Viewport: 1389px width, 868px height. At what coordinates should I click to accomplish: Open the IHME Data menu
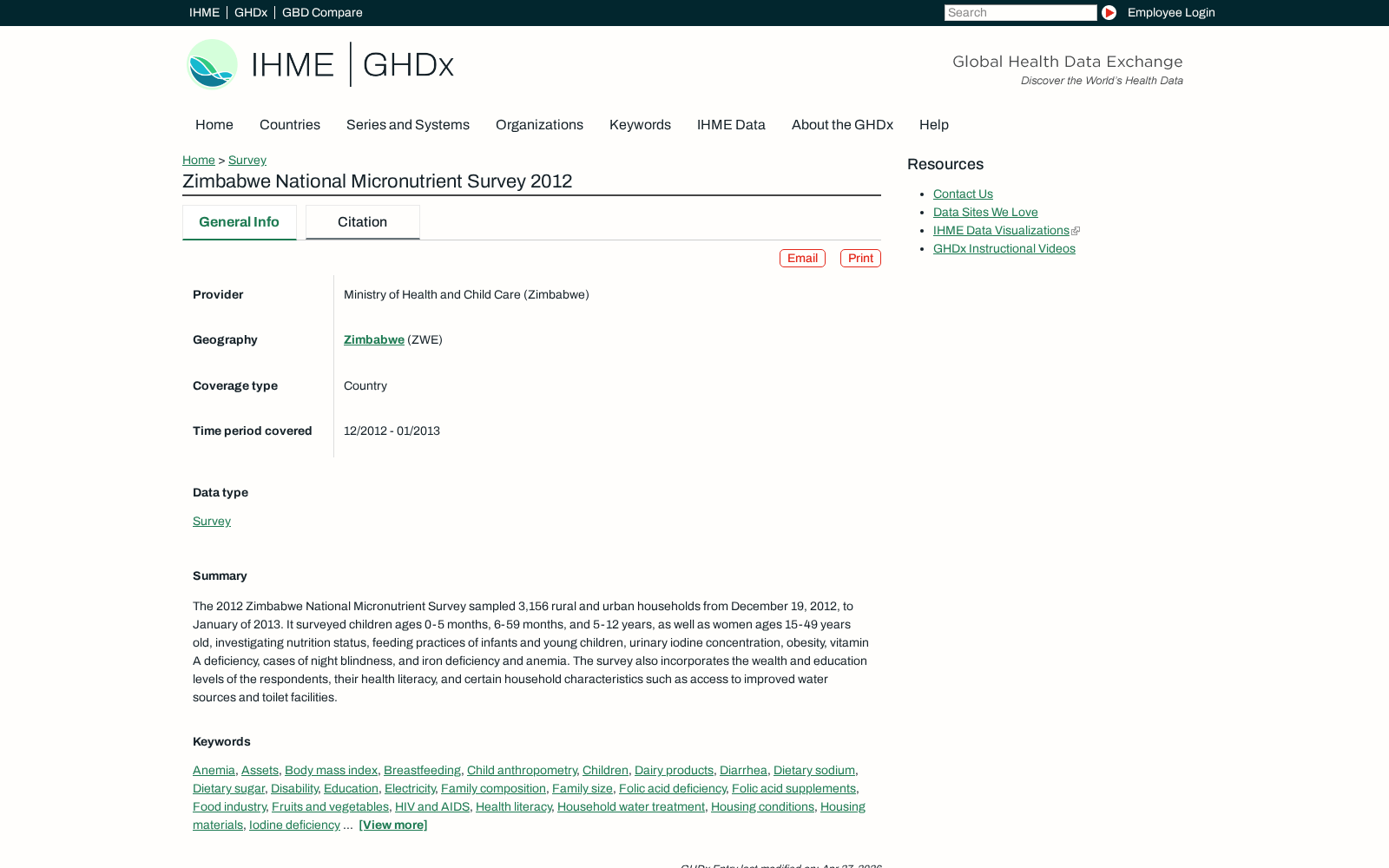coord(731,125)
